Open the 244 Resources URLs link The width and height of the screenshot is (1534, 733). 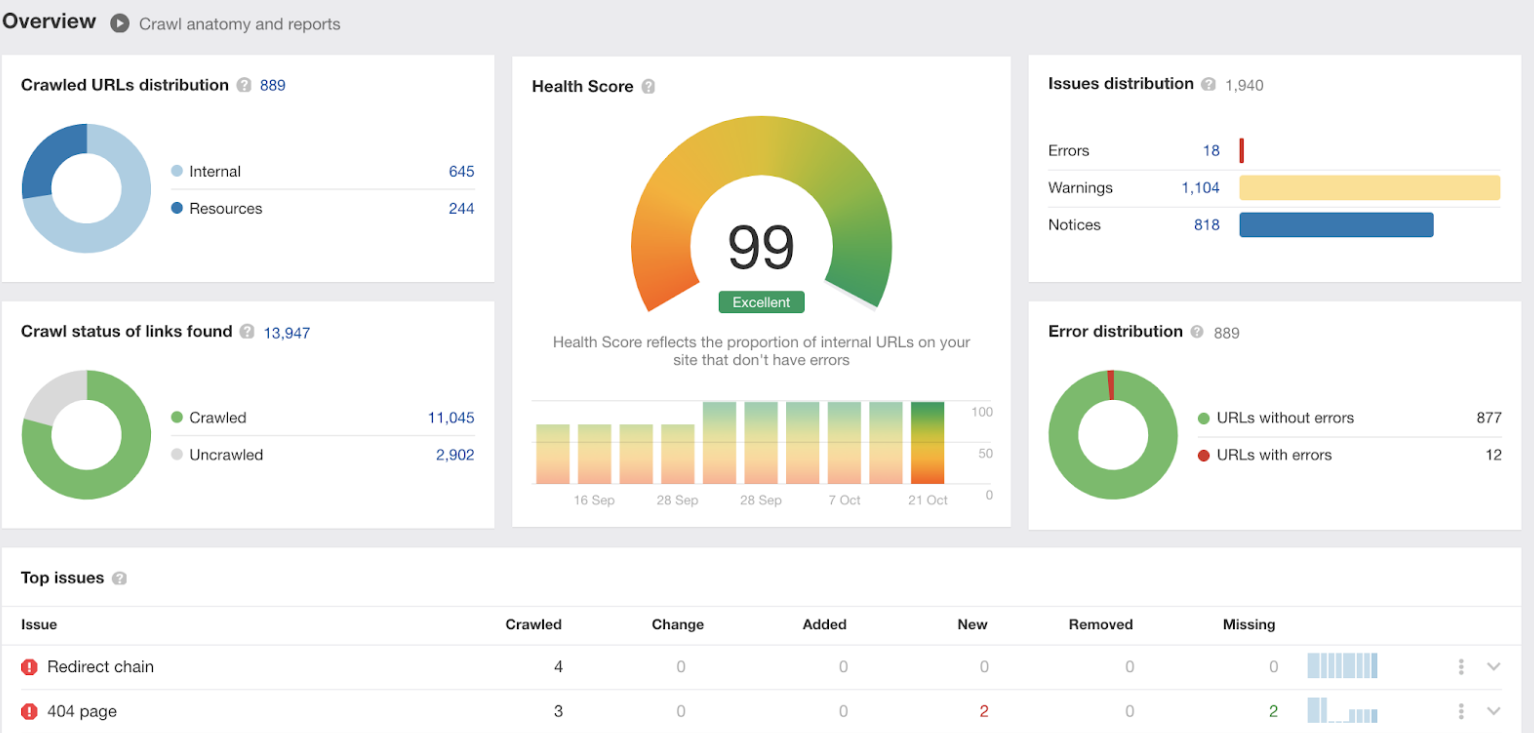[461, 209]
